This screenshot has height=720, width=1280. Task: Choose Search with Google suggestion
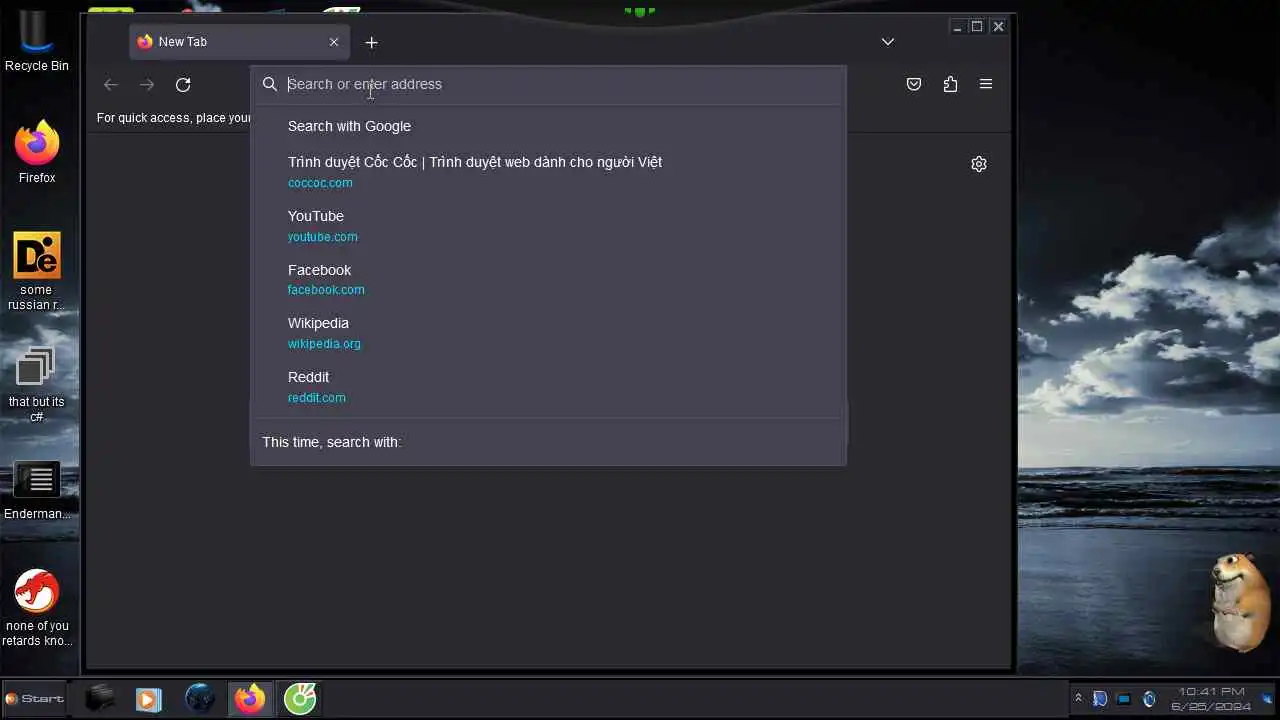(548, 126)
